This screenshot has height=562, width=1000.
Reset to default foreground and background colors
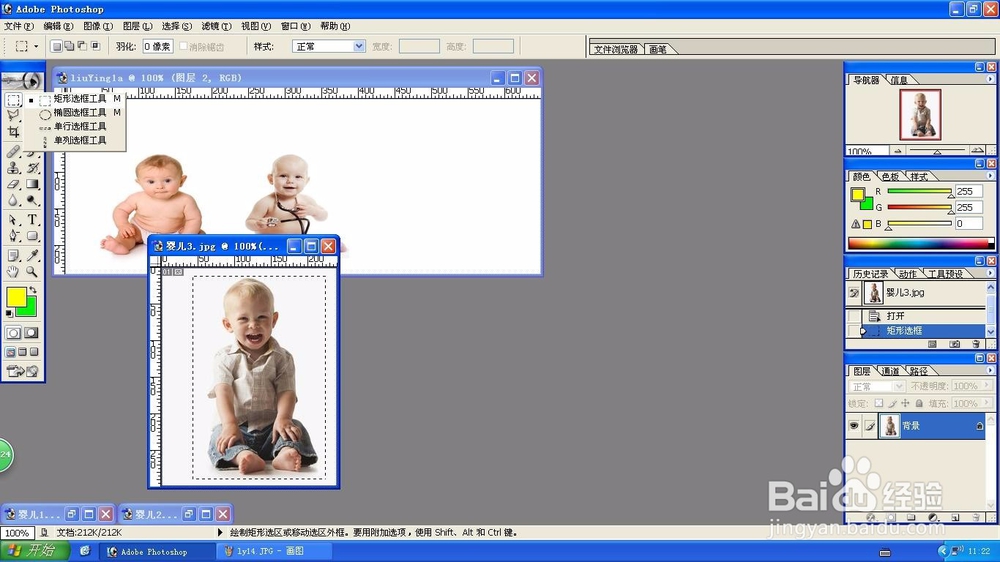click(9, 313)
